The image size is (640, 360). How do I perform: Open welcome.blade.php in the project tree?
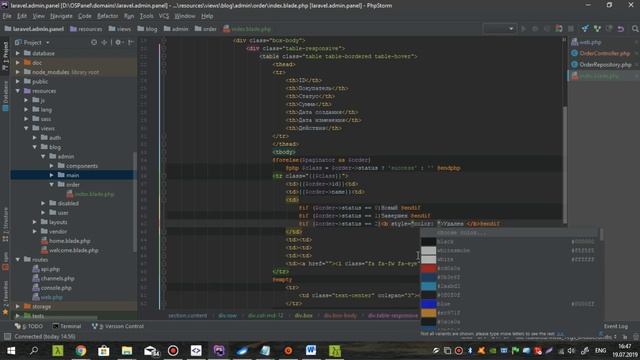click(73, 250)
